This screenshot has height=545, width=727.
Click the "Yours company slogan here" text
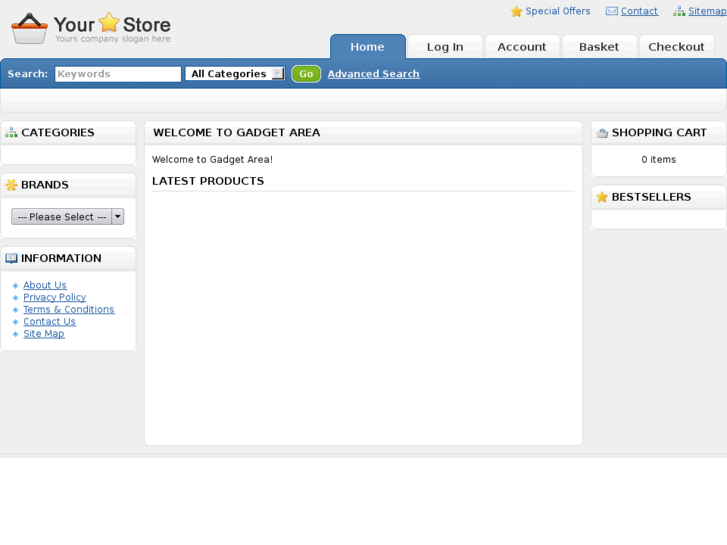(113, 39)
